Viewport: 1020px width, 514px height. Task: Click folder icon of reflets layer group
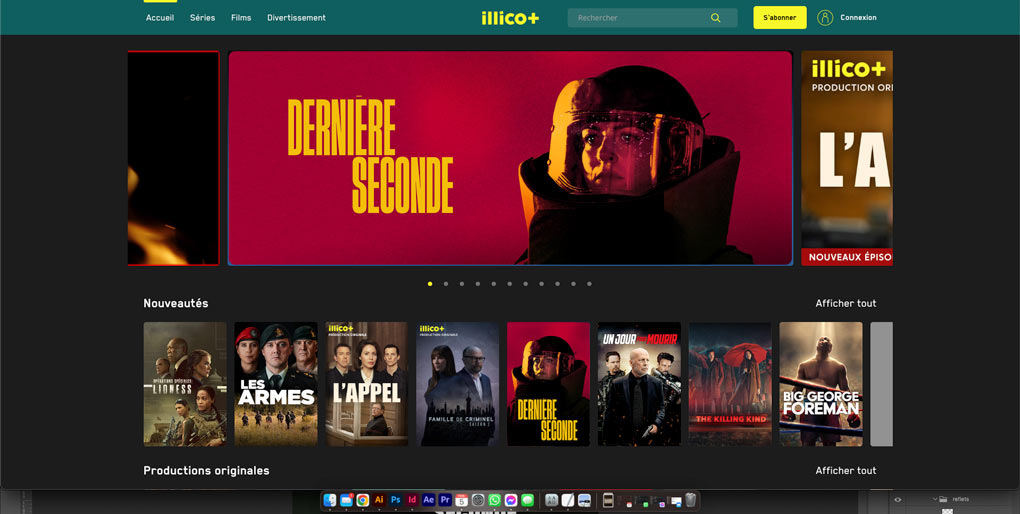pyautogui.click(x=943, y=499)
